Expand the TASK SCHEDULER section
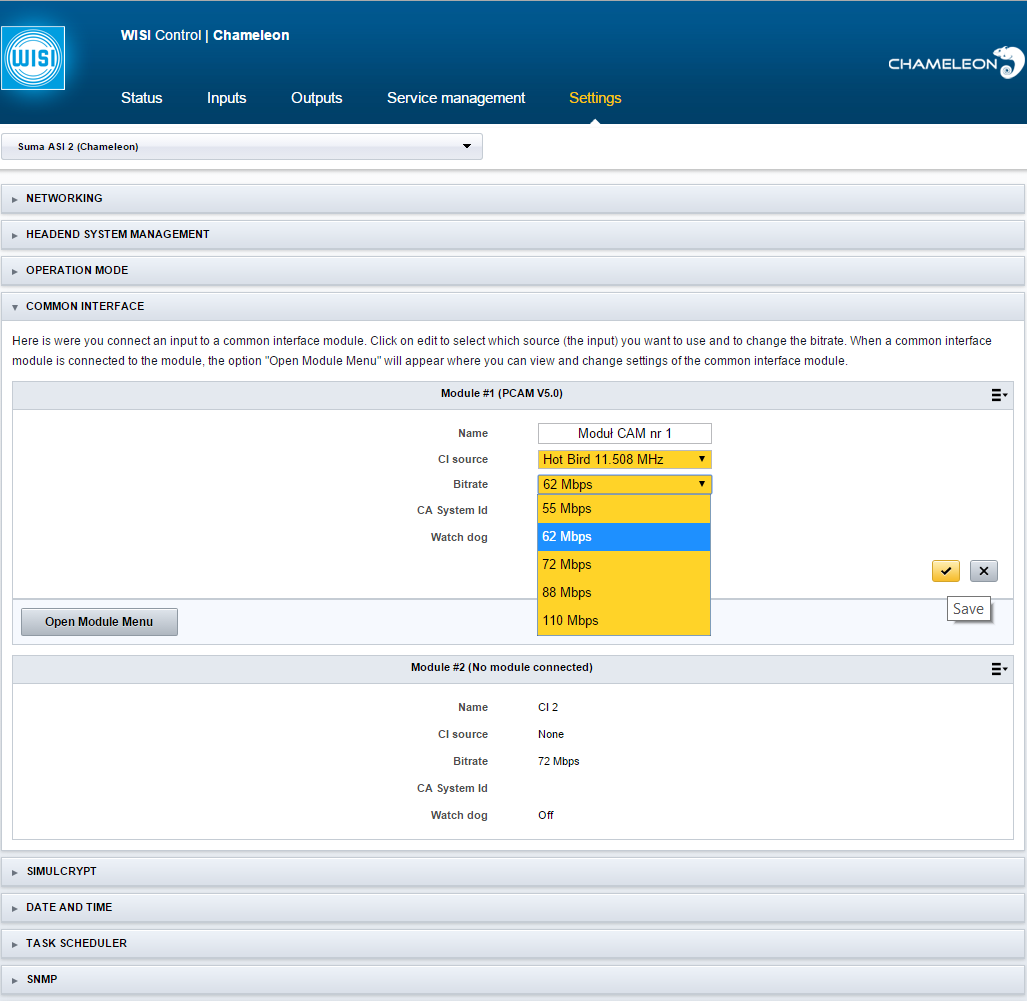Viewport: 1027px width, 1001px height. coord(513,943)
